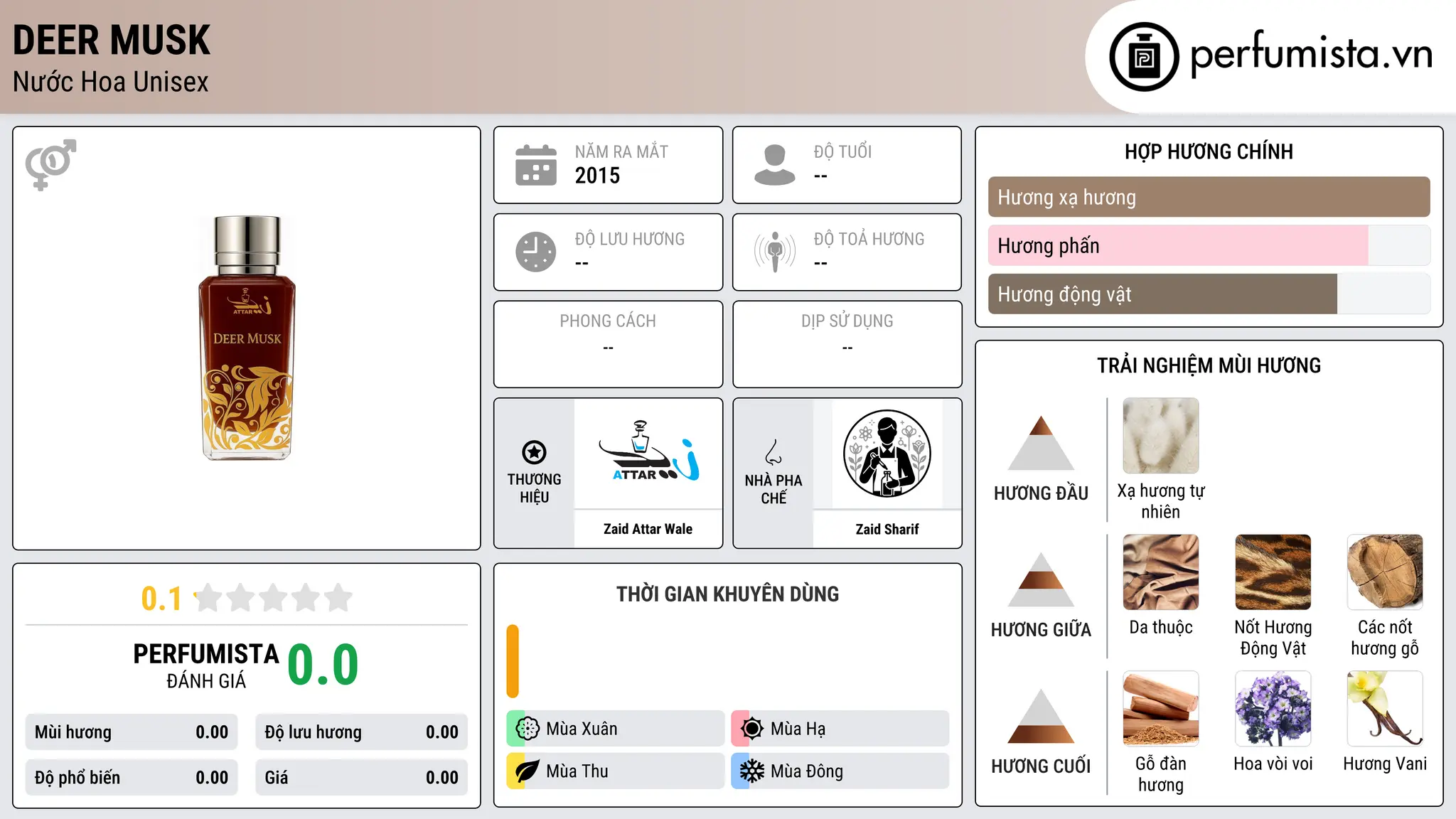This screenshot has height=819, width=1456.
Task: Select the pink Hương phấn accord bar
Action: [1209, 245]
